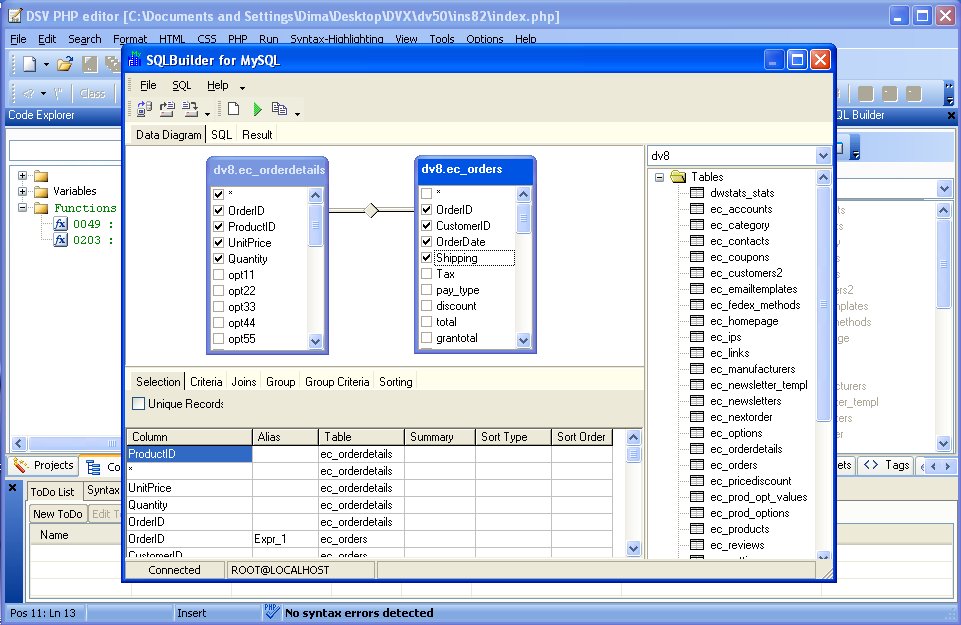Click the Projects tab in PHP editor
Image resolution: width=961 pixels, height=625 pixels.
coord(44,465)
